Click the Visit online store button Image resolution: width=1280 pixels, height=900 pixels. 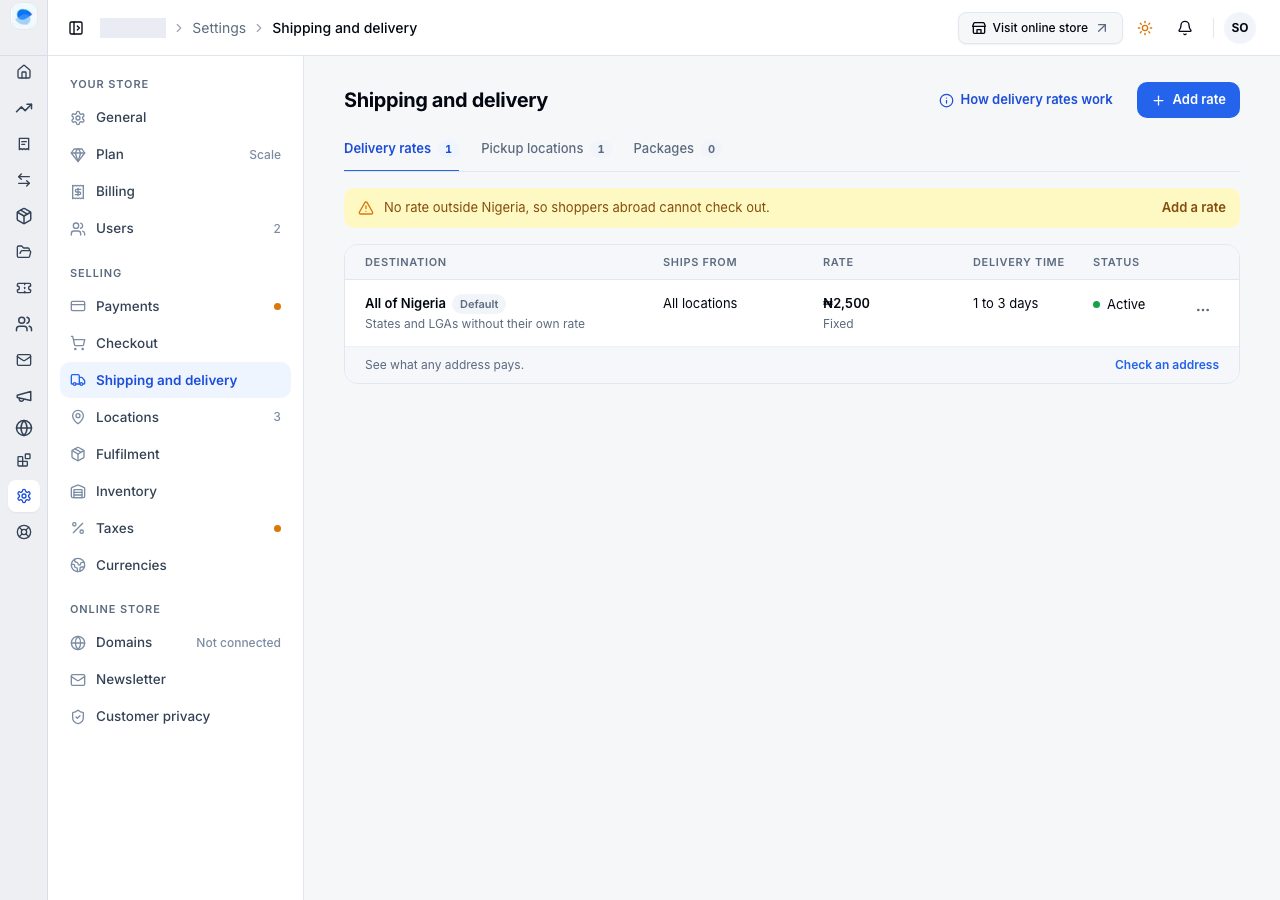coord(1040,28)
